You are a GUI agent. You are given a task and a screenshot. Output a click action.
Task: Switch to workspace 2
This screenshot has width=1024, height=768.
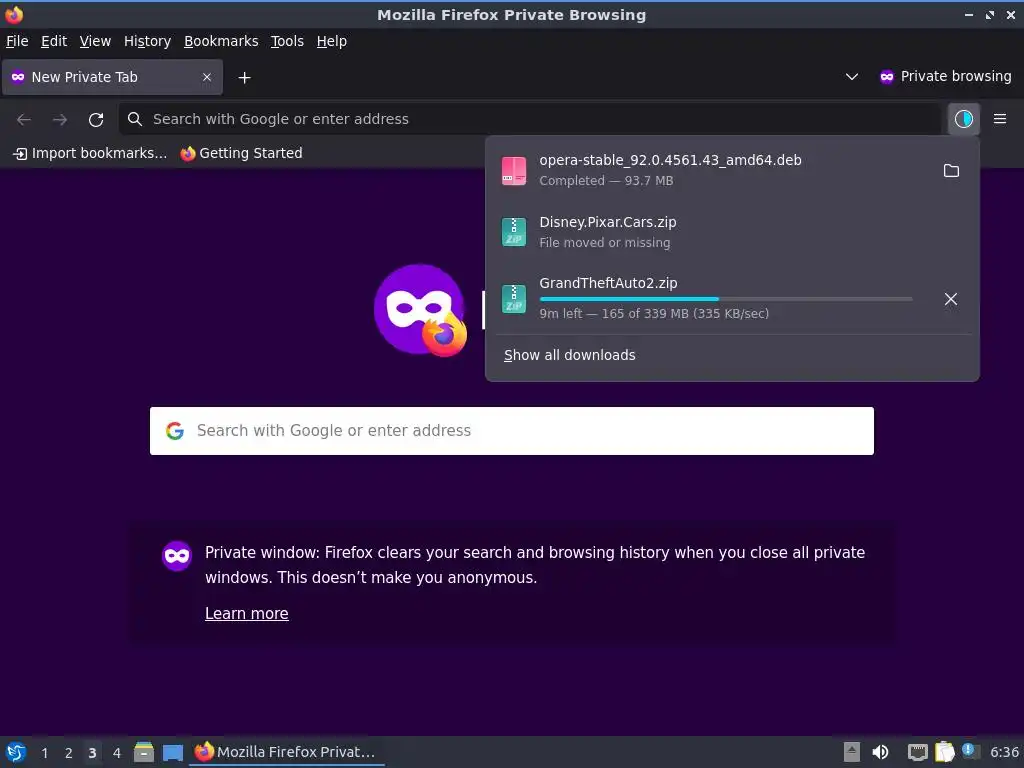69,753
